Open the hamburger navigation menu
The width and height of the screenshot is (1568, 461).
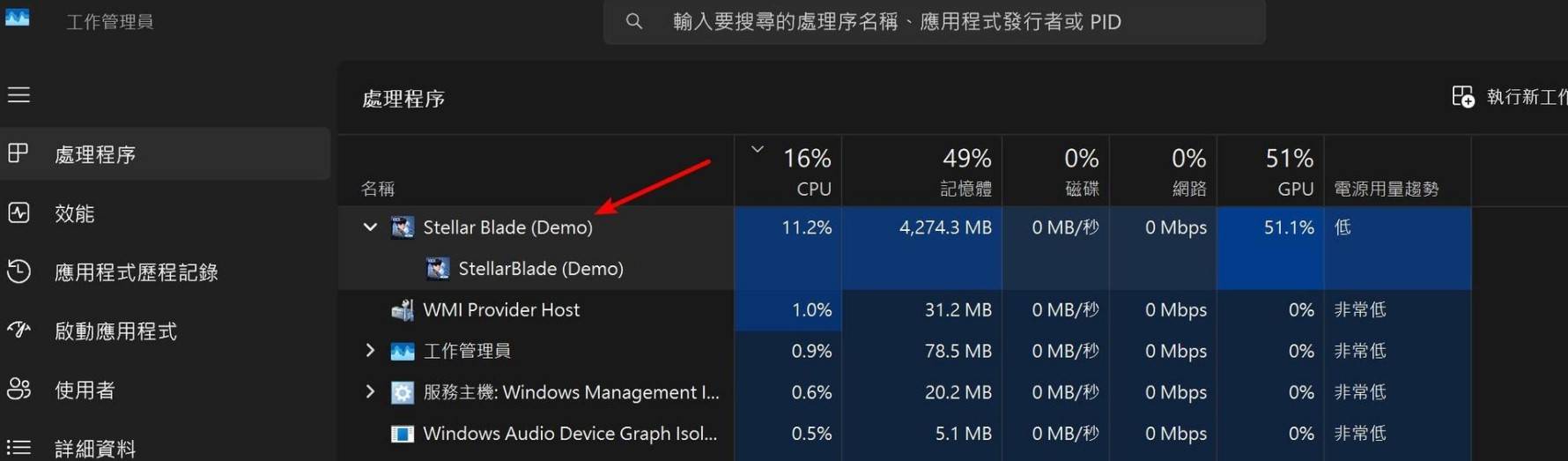tap(18, 94)
